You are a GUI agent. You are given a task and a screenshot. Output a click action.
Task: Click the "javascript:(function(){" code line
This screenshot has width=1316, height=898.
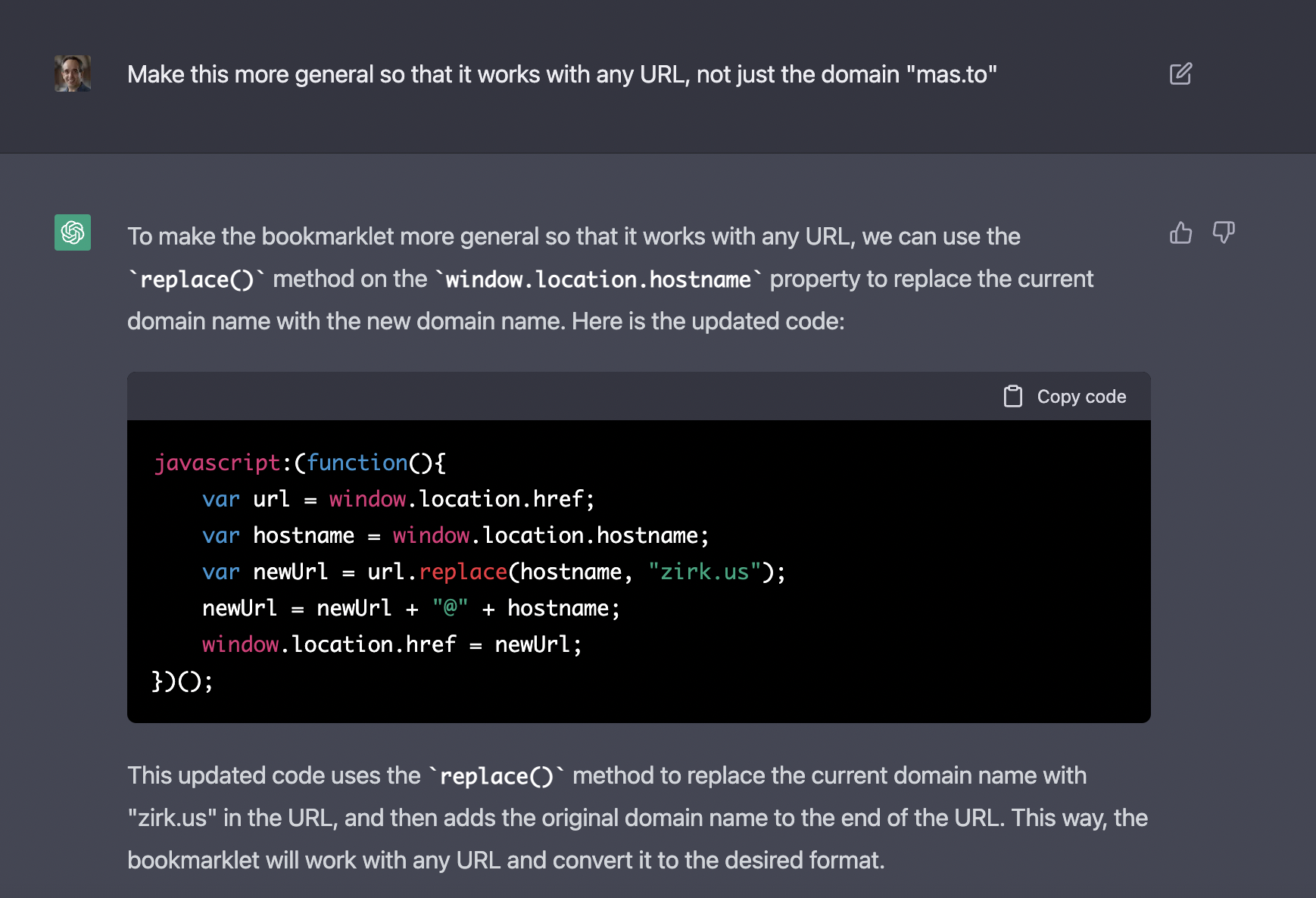300,463
